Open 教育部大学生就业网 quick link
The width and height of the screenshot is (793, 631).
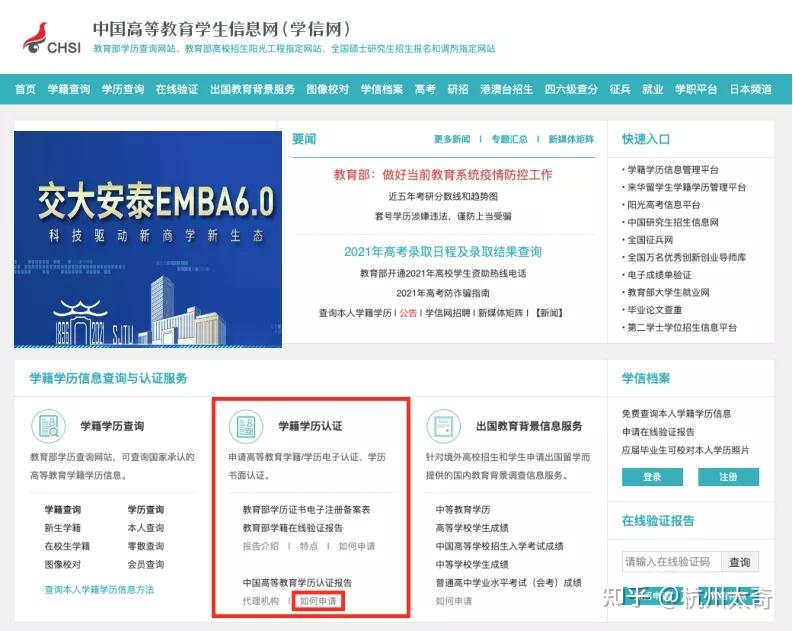pos(668,292)
